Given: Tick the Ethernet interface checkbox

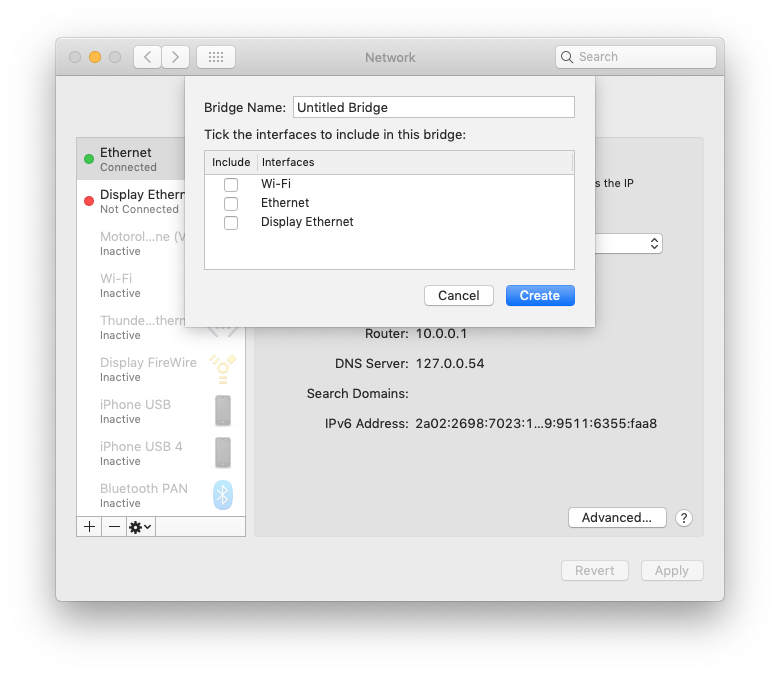Looking at the screenshot, I should [x=231, y=203].
